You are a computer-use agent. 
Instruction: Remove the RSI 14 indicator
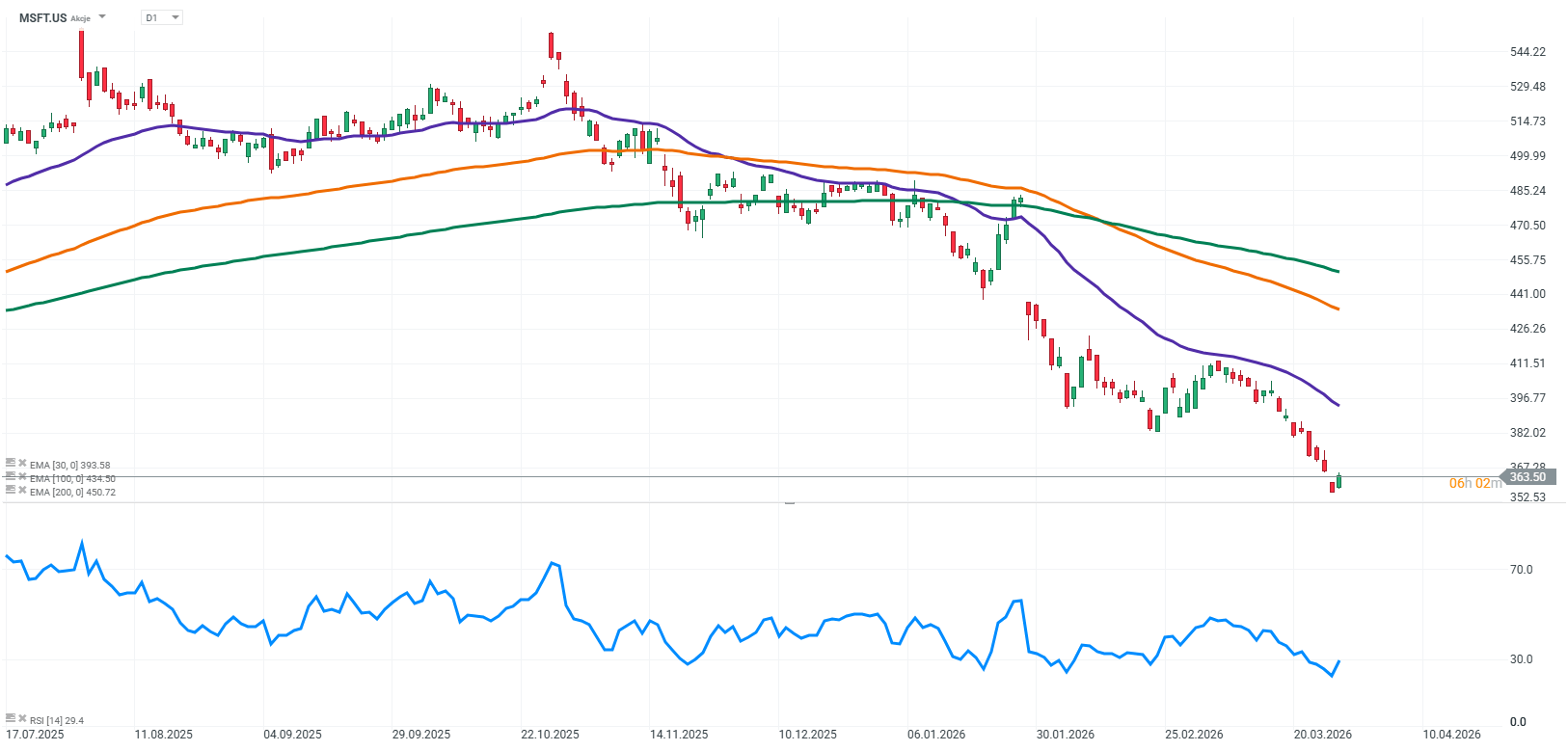tap(21, 719)
